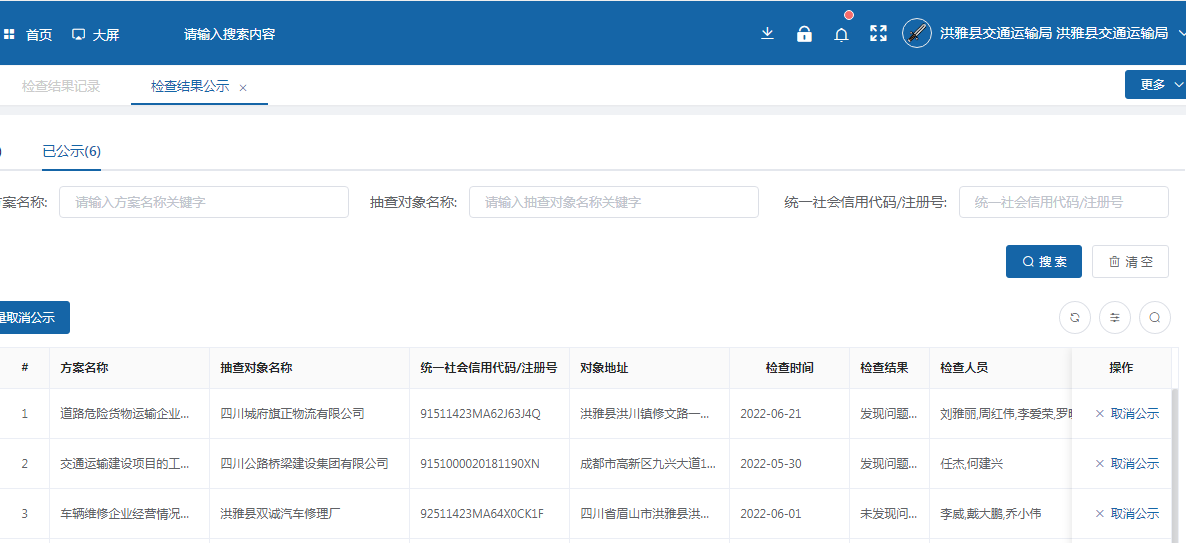Click 取消公示 for row 1
The image size is (1186, 543).
[x=1127, y=414]
